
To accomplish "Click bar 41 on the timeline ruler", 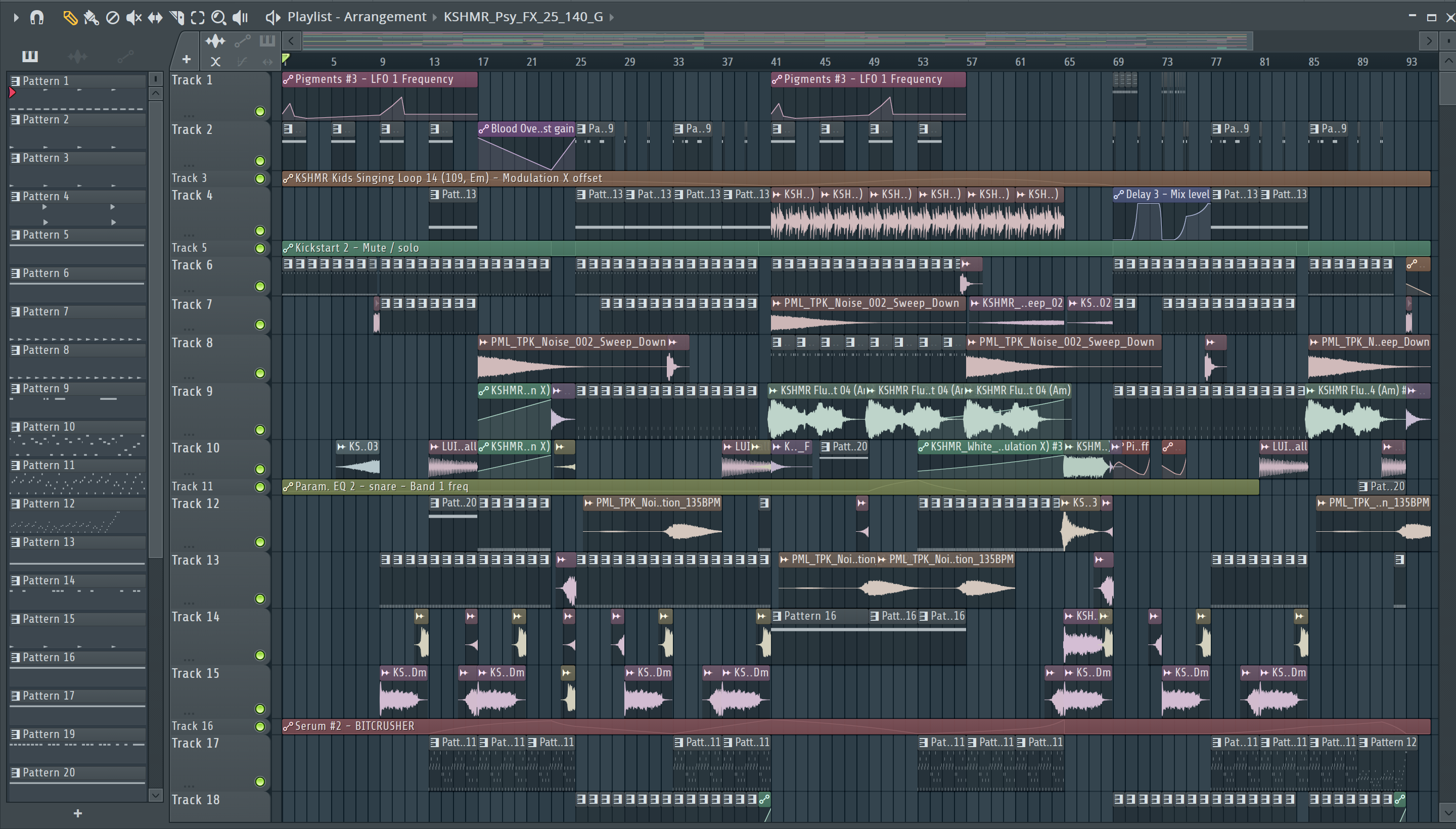I will pos(776,62).
